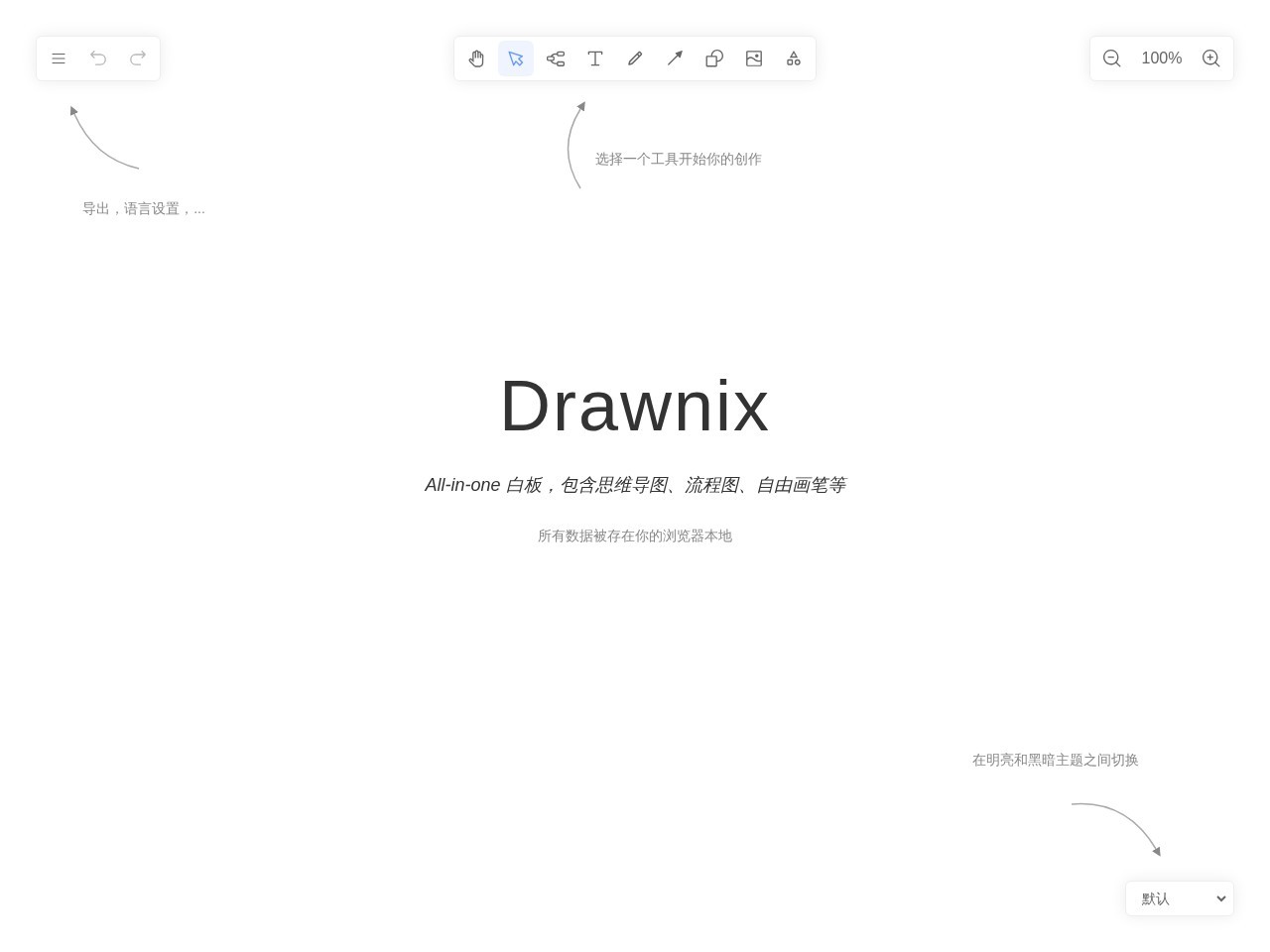Select the text tool
Viewport: 1270px width, 952px height.
click(595, 59)
